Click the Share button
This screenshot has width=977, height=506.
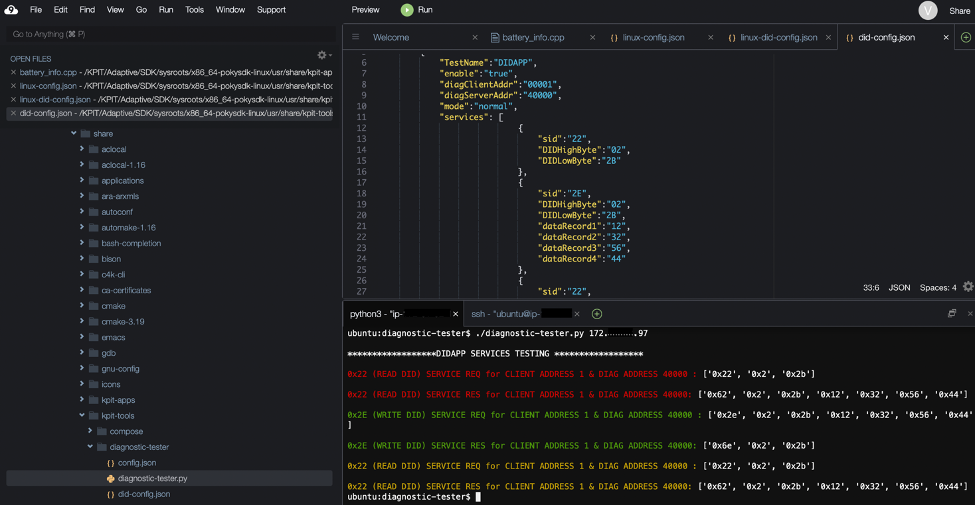coord(959,10)
